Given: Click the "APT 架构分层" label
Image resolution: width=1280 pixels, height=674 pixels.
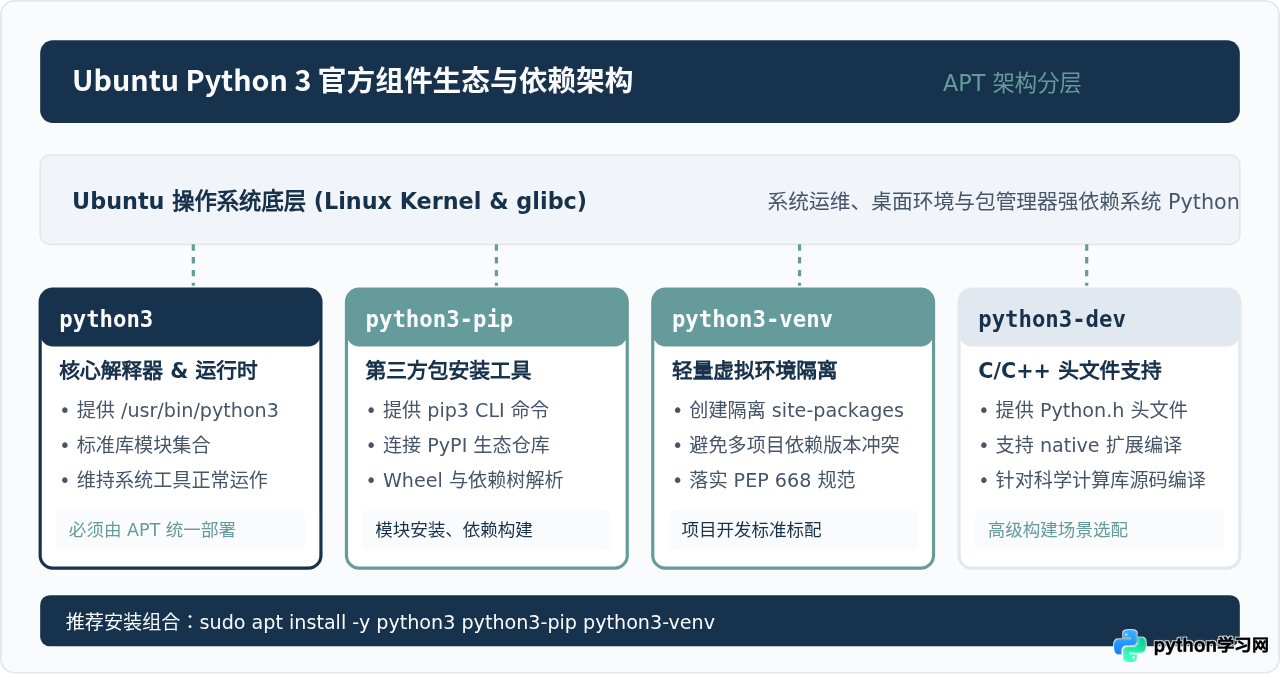Looking at the screenshot, I should click(x=1012, y=83).
